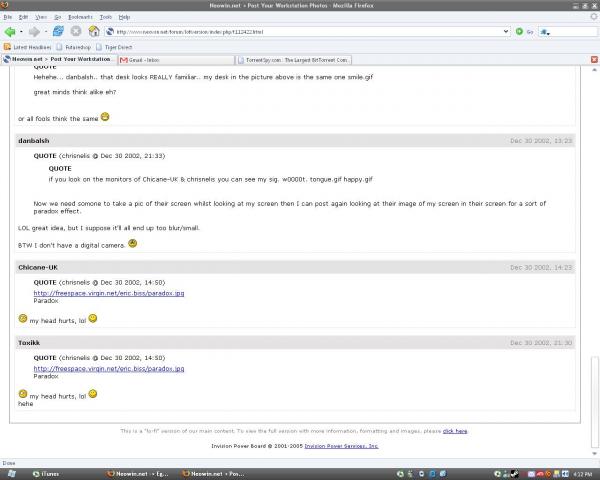Open the Tiger Direct bookmark
The image size is (600, 480).
click(x=114, y=47)
